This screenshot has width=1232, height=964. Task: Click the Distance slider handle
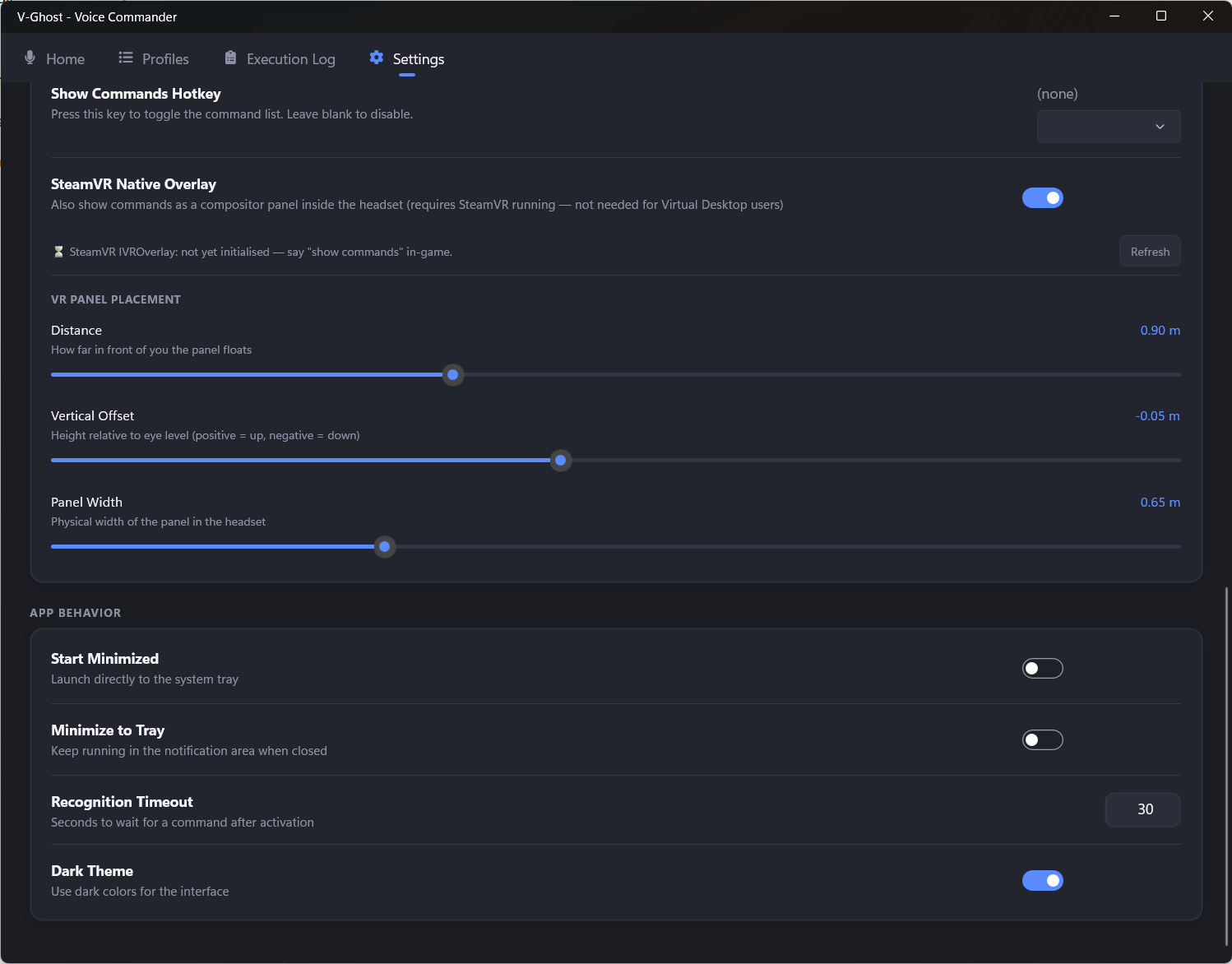[452, 375]
